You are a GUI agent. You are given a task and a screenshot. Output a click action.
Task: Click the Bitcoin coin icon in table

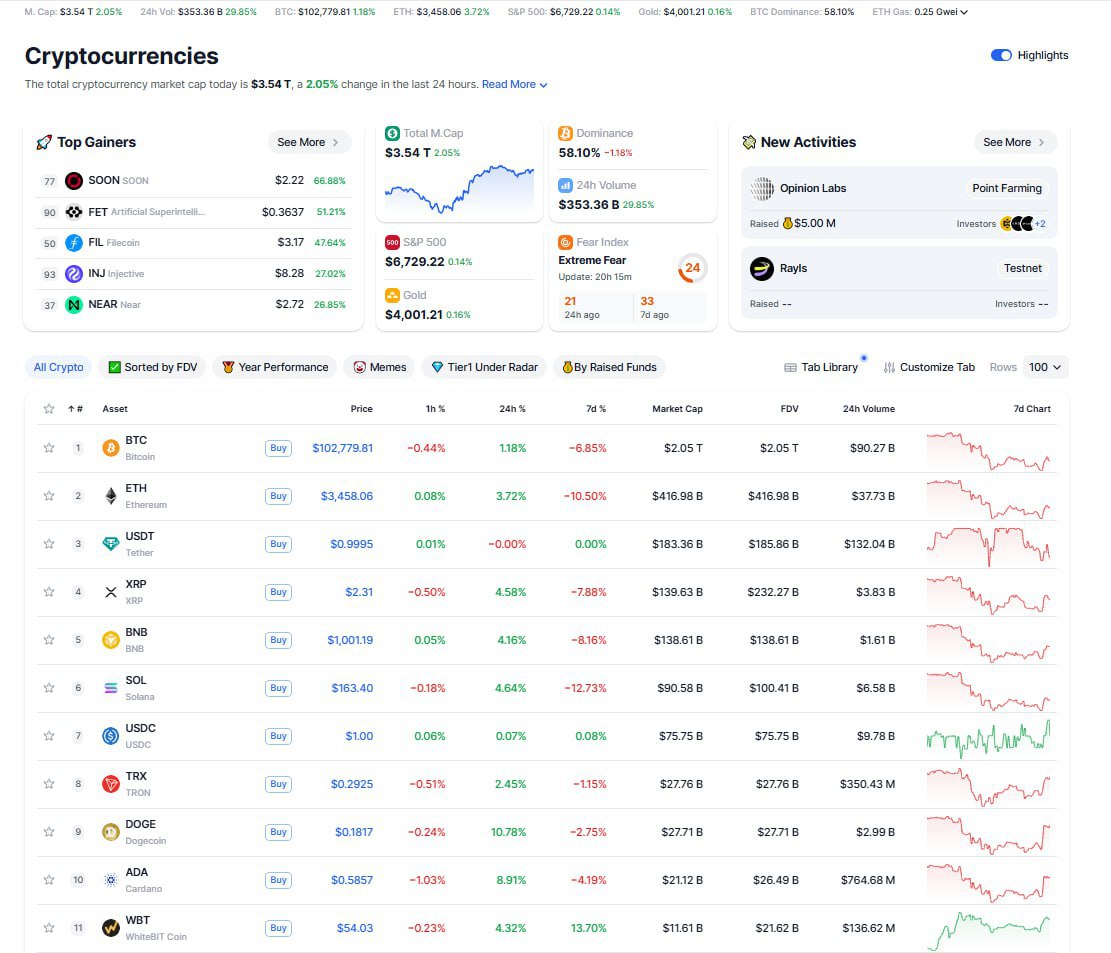pos(111,448)
